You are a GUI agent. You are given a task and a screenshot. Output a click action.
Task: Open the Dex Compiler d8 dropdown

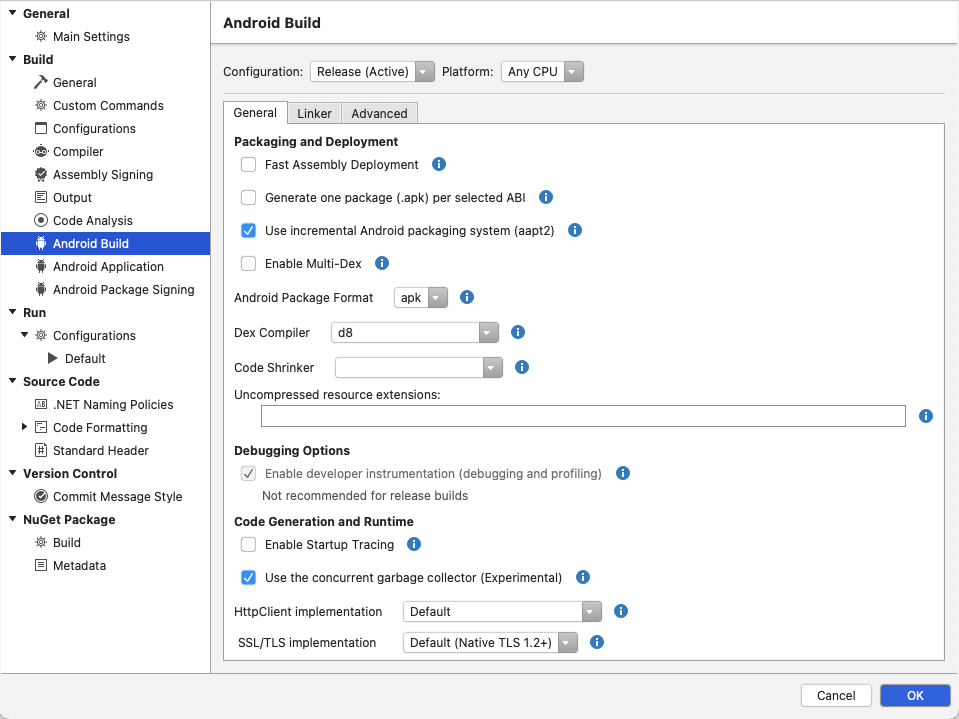(415, 333)
